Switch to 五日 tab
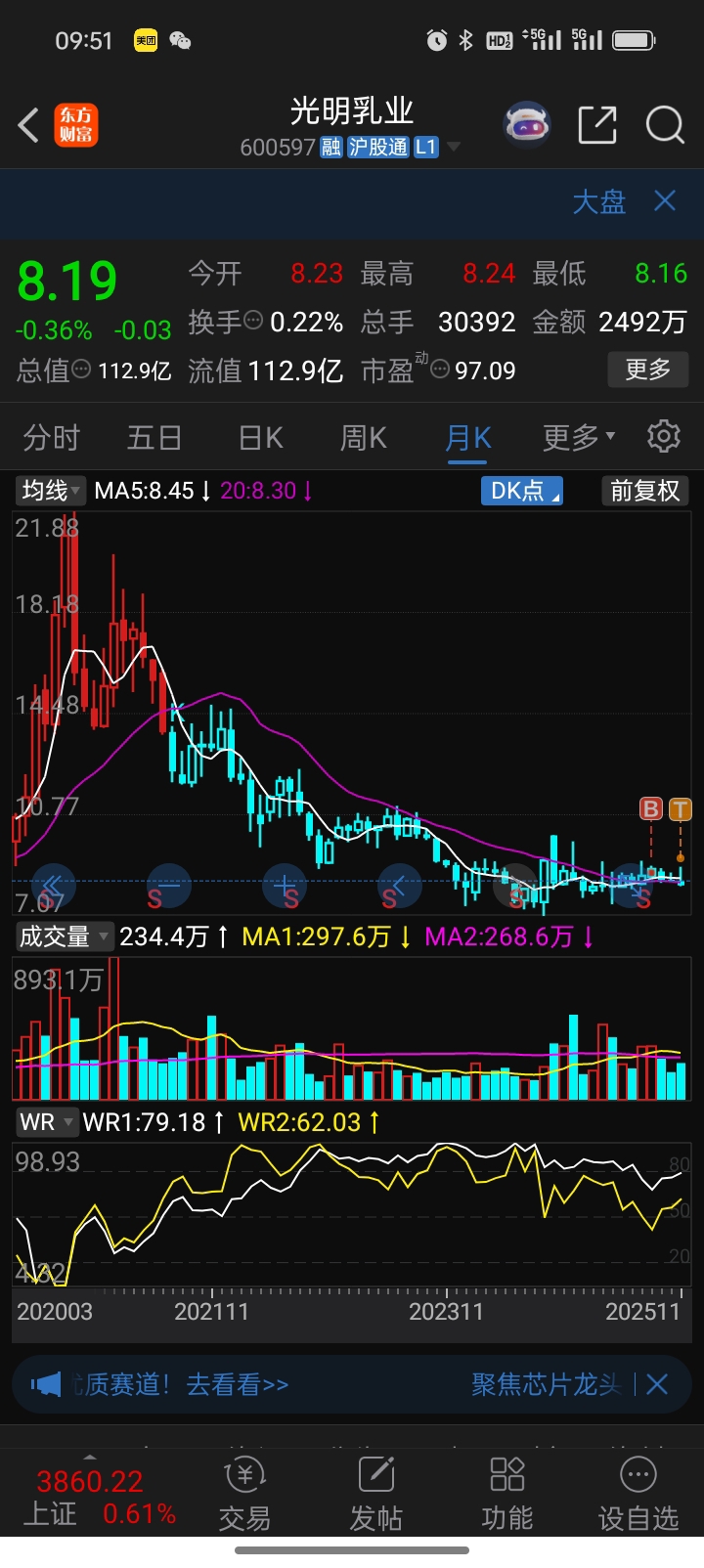 pos(154,437)
